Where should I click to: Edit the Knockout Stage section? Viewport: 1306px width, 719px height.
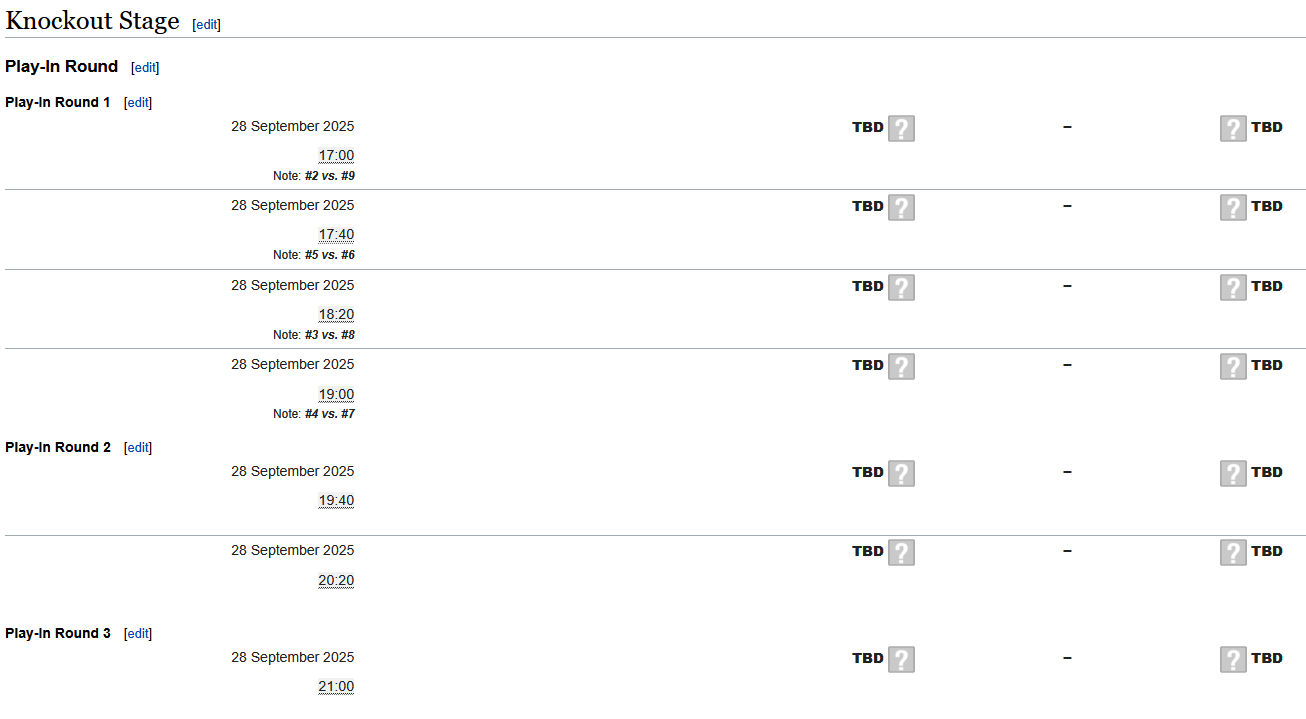coord(206,24)
